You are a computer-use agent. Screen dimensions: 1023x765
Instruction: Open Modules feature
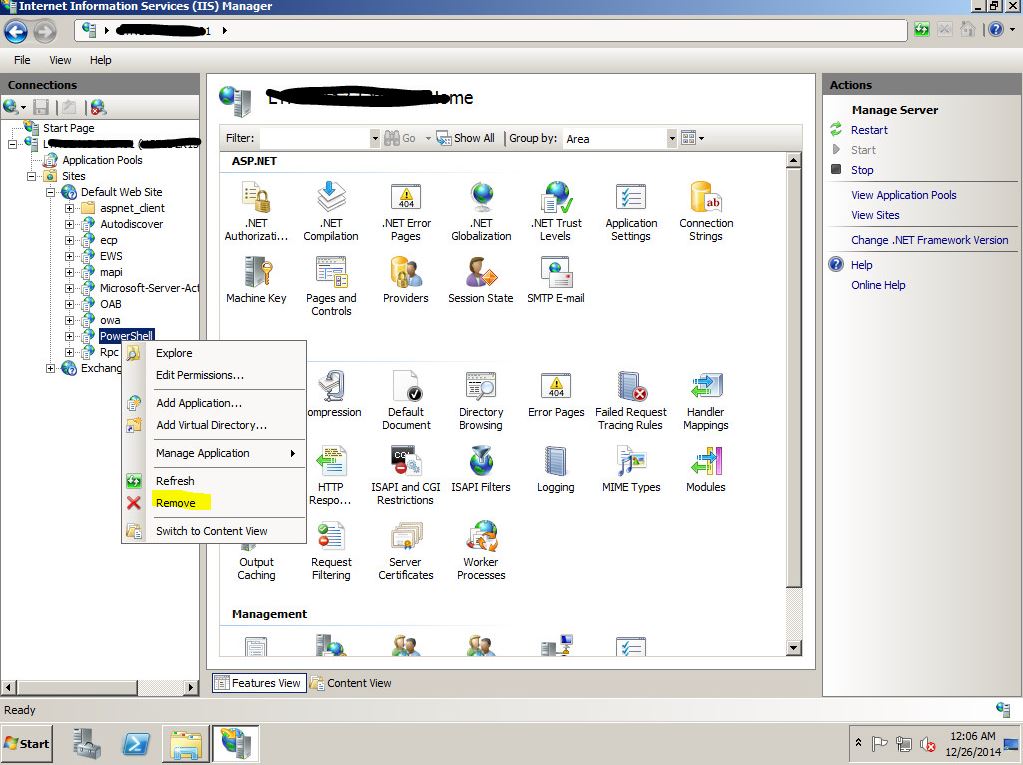706,470
